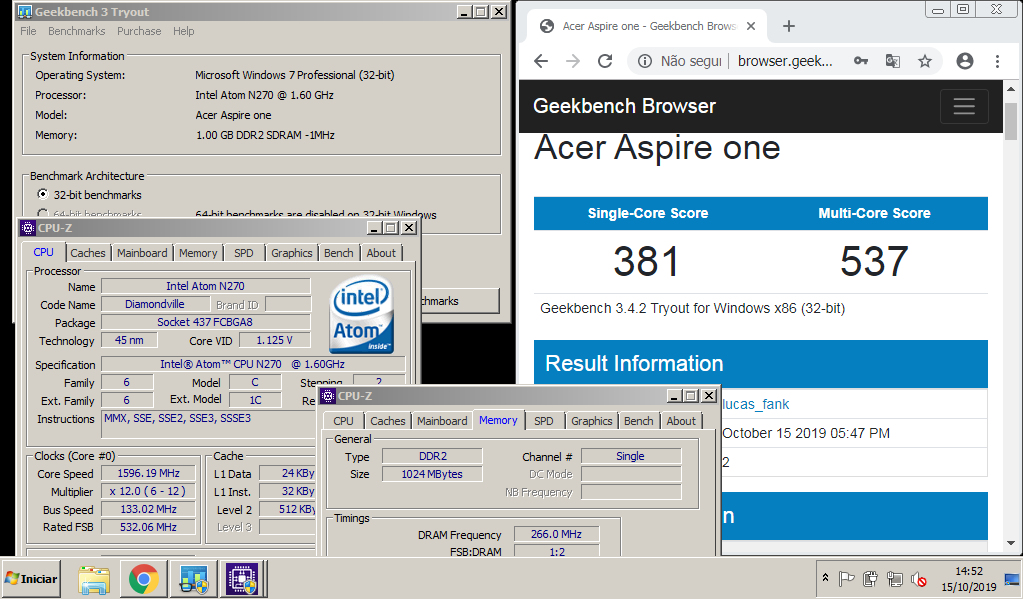
Task: Click the network tray icon
Action: (894, 579)
